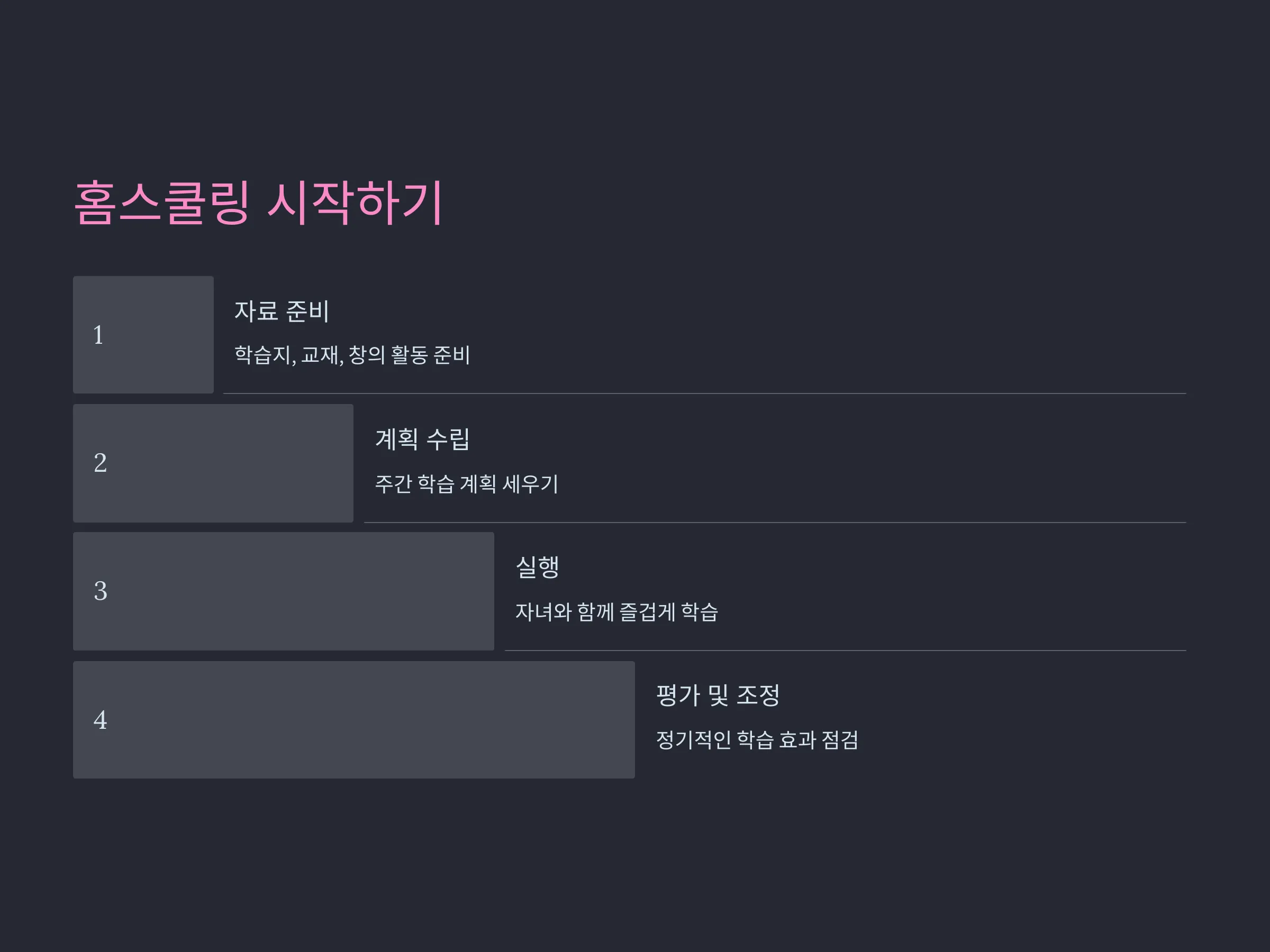
Task: Click the numeral 4 in fourth box
Action: point(100,720)
